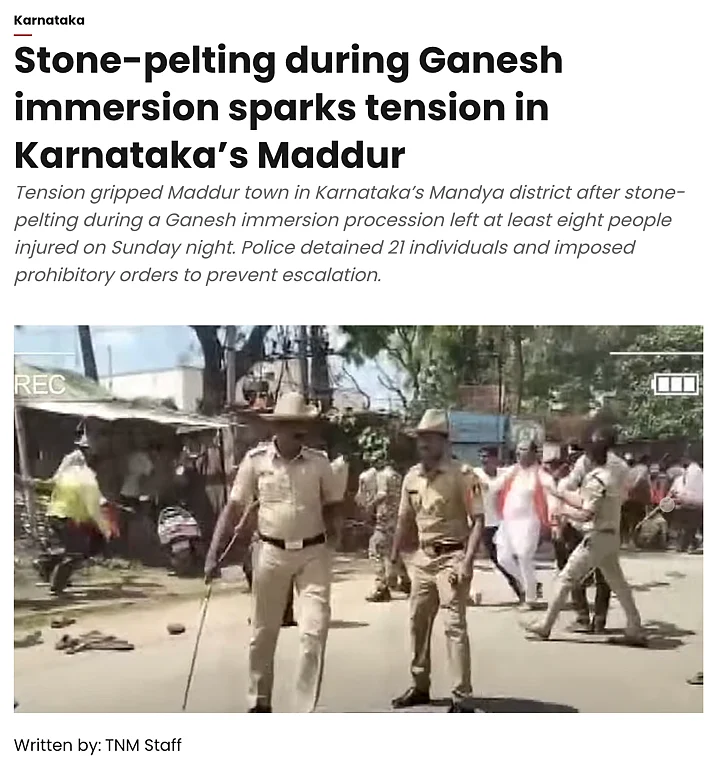Click the tall tree trunk above the shed

(88, 352)
